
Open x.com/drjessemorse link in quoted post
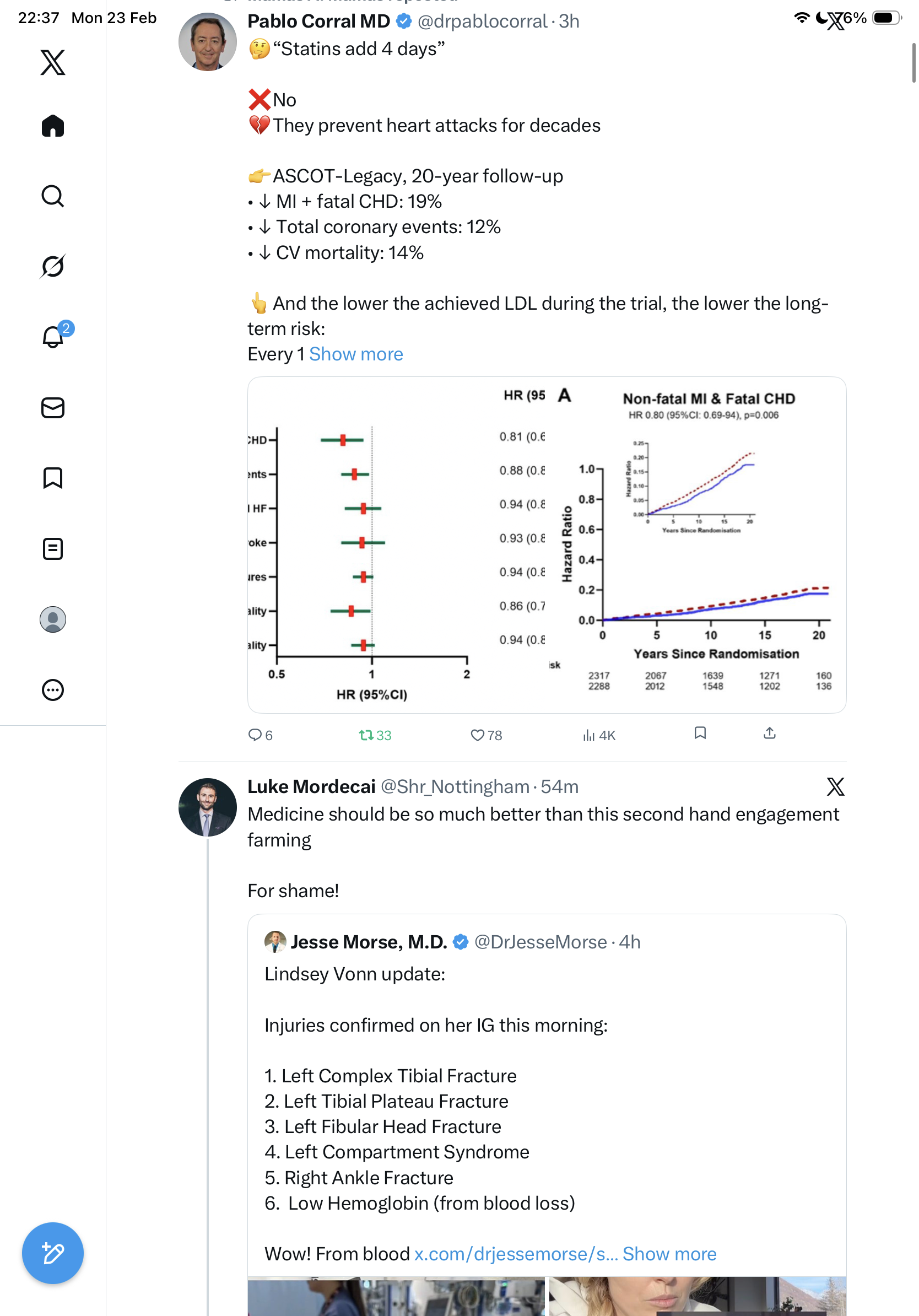pos(516,1254)
